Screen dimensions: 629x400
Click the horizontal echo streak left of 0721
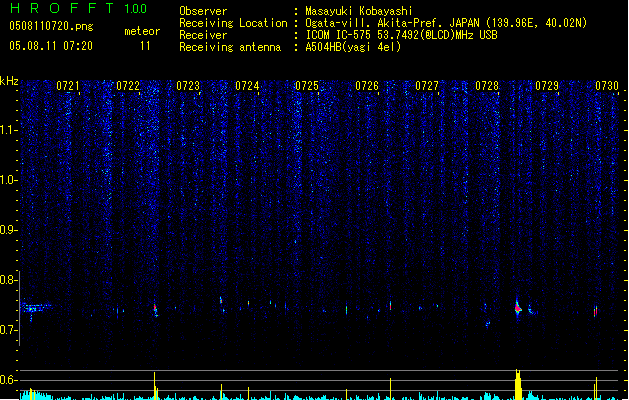[36, 308]
